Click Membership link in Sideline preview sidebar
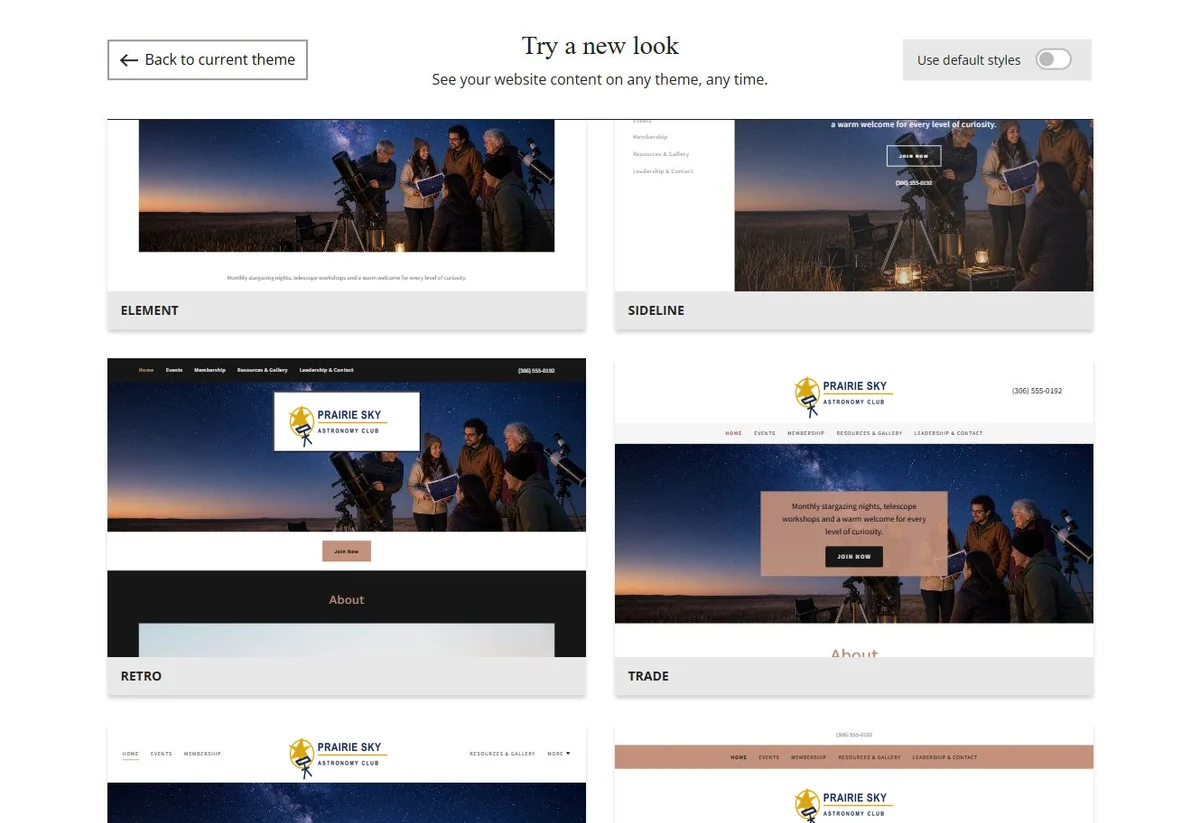This screenshot has width=1200, height=823. click(650, 137)
